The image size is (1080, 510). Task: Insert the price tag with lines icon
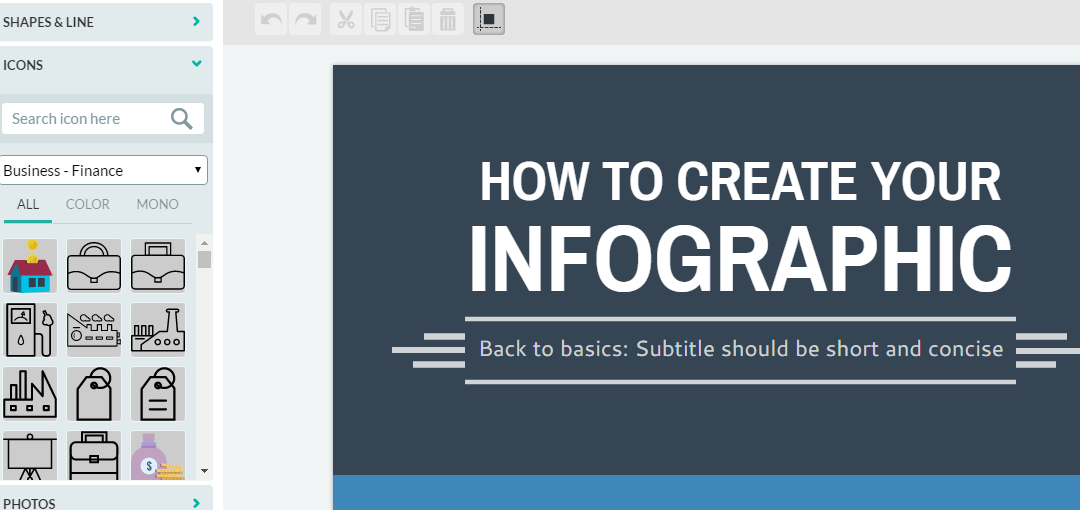[x=158, y=394]
